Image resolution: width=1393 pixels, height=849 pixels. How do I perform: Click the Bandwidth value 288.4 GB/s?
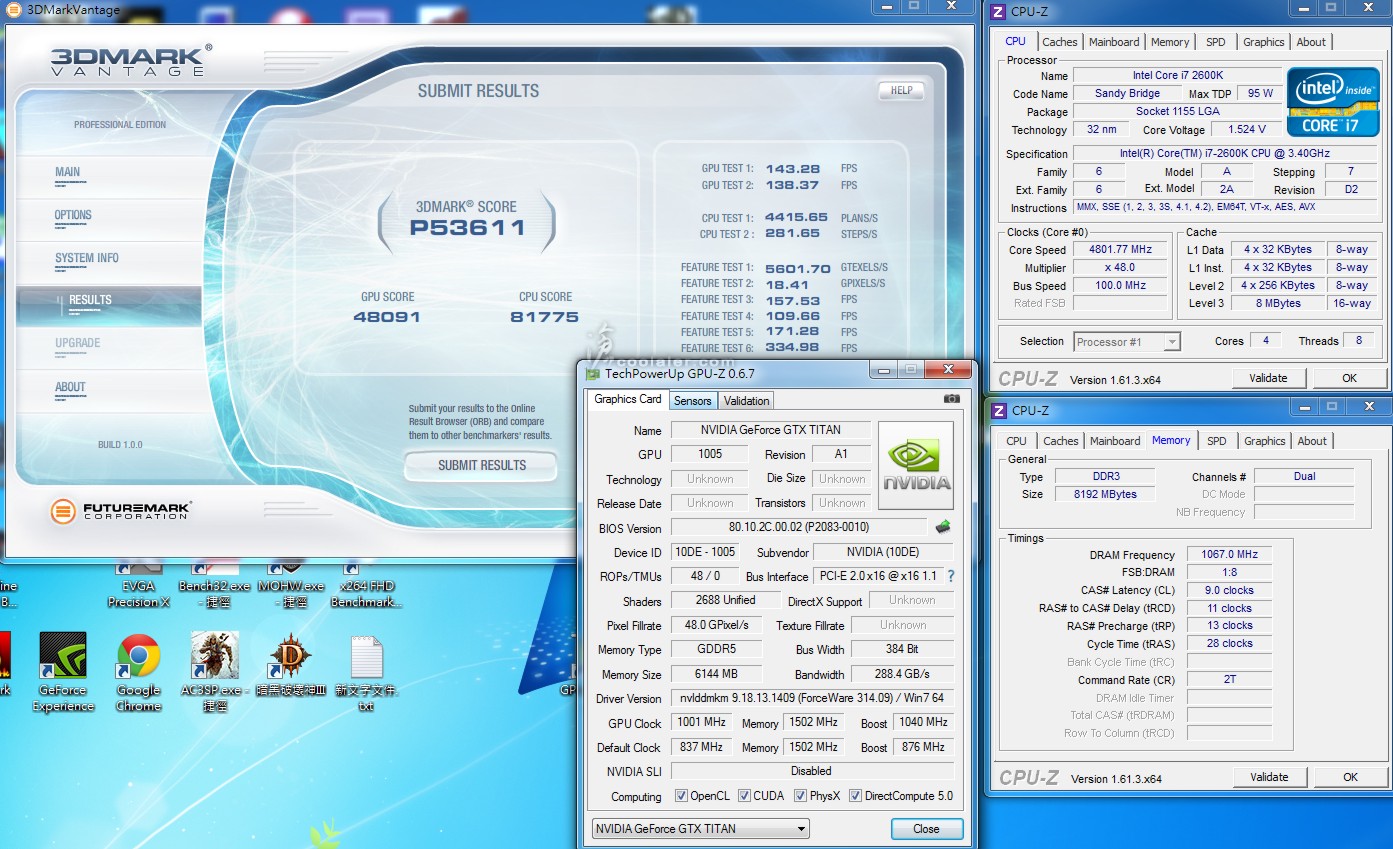[x=903, y=674]
